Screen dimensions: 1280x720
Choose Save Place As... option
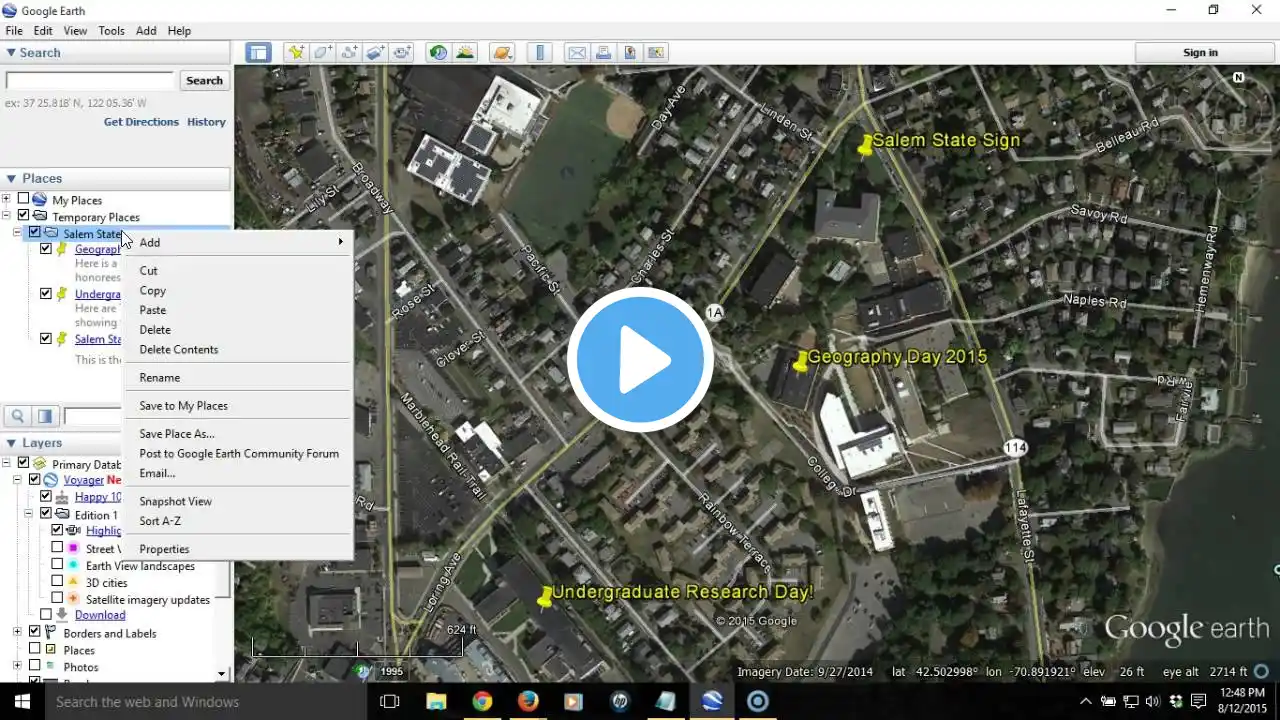click(x=239, y=433)
